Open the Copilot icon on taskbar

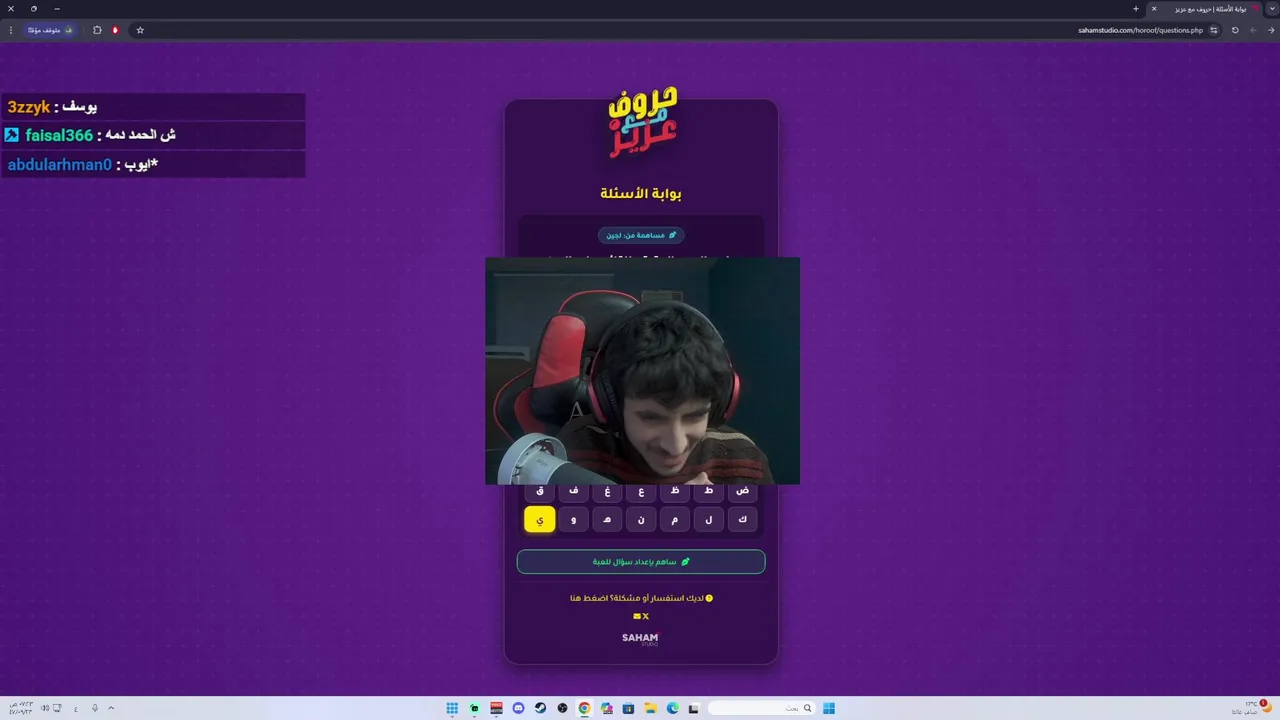[606, 708]
